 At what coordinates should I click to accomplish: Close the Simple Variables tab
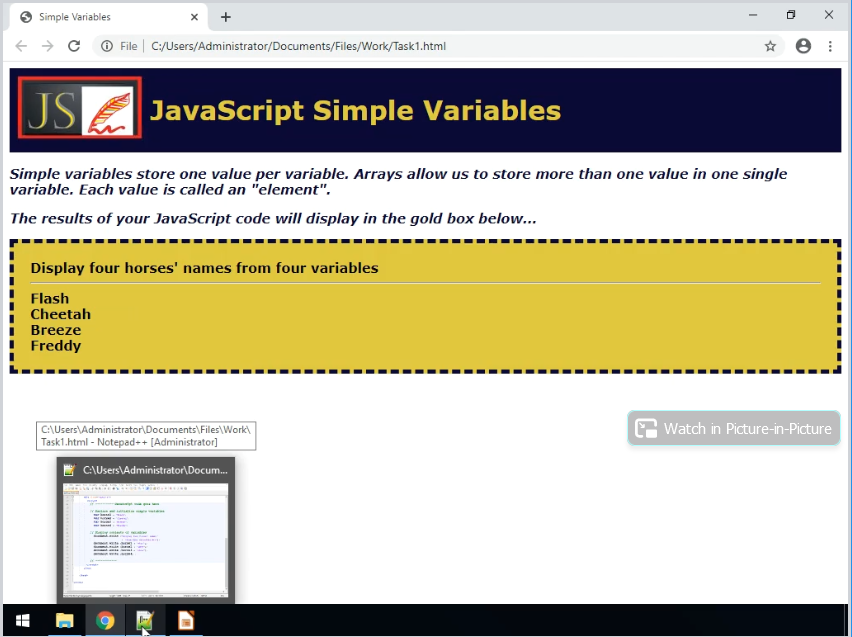click(194, 17)
